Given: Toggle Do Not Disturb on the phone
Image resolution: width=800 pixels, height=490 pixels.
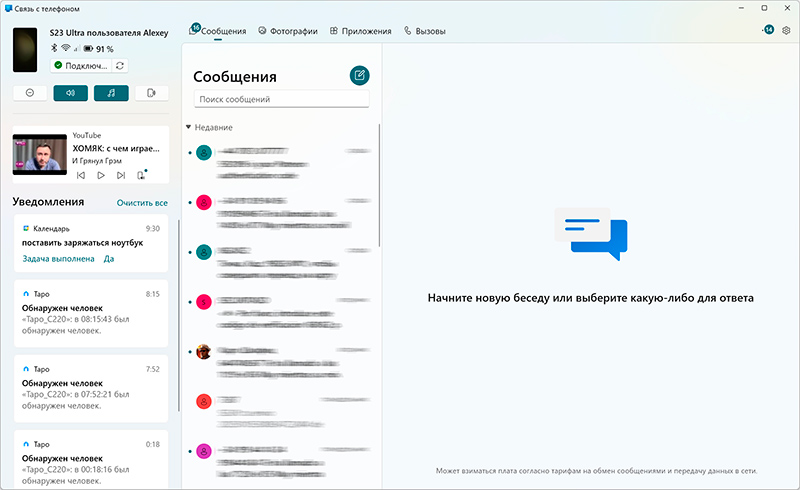Looking at the screenshot, I should pyautogui.click(x=30, y=93).
